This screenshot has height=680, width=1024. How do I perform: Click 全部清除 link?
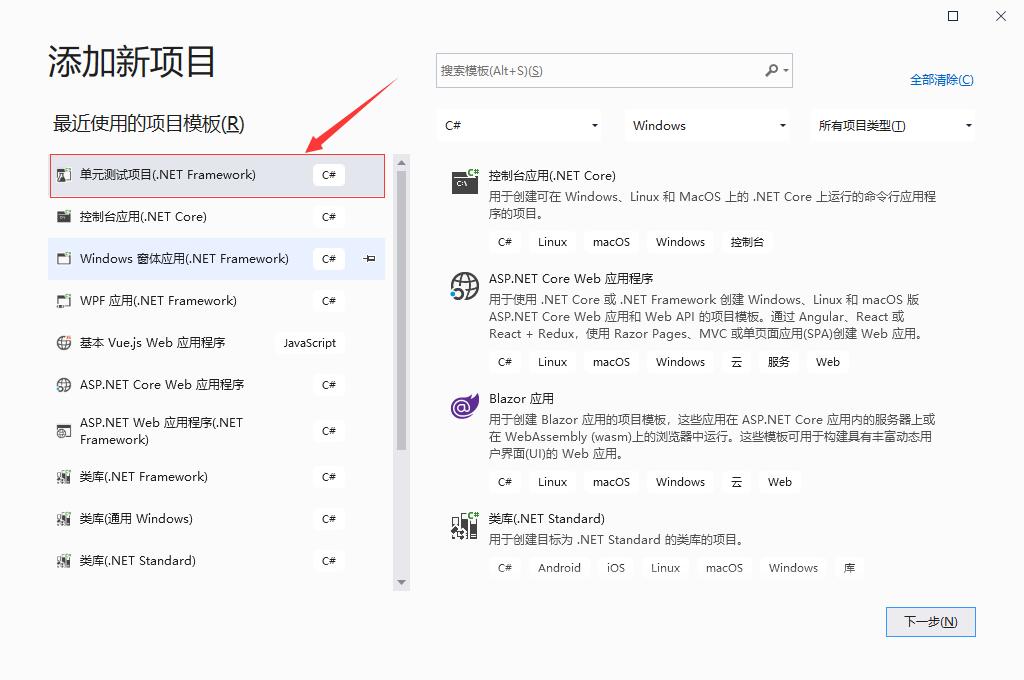coord(941,80)
